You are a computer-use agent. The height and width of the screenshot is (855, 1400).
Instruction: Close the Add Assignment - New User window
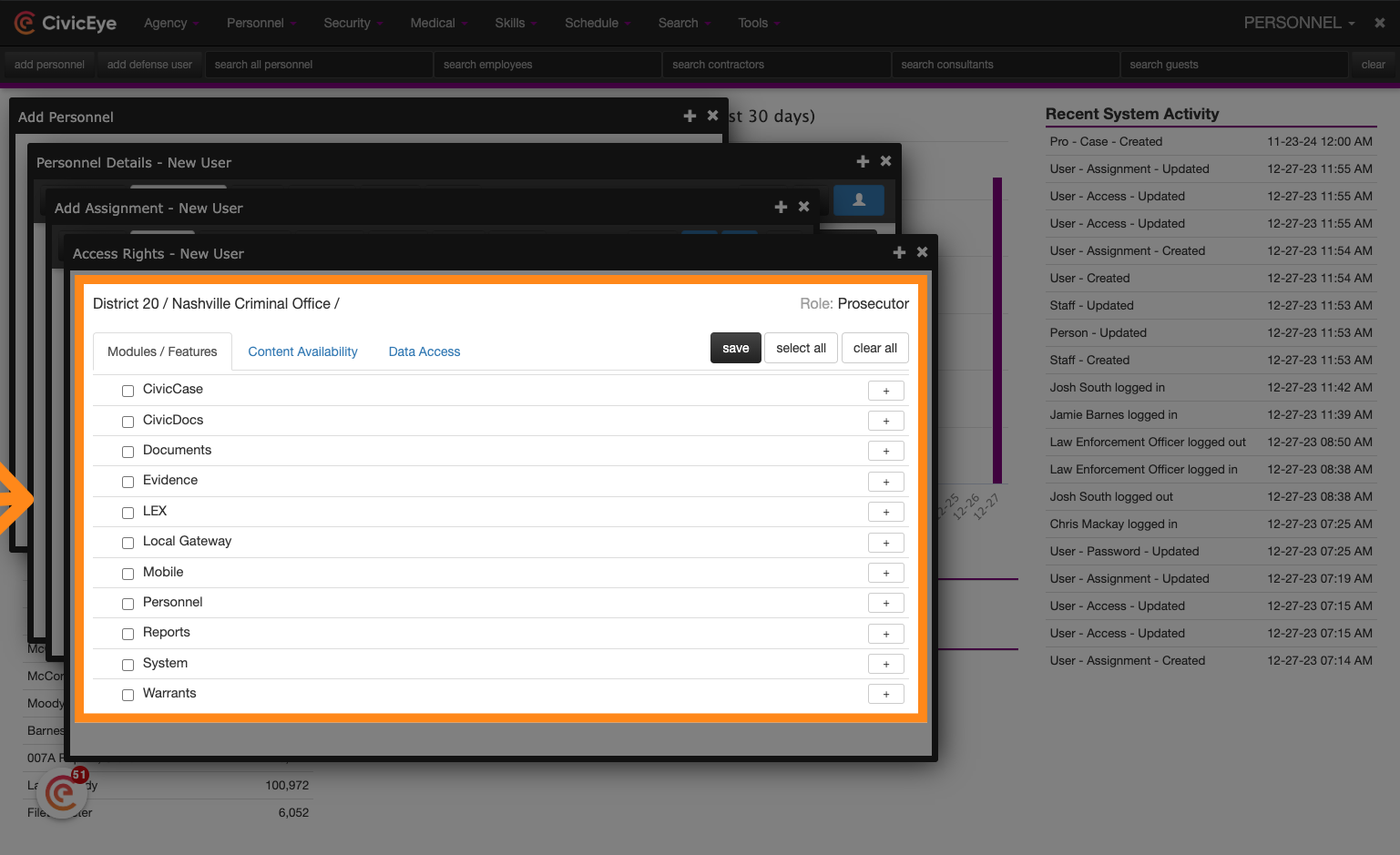point(803,207)
